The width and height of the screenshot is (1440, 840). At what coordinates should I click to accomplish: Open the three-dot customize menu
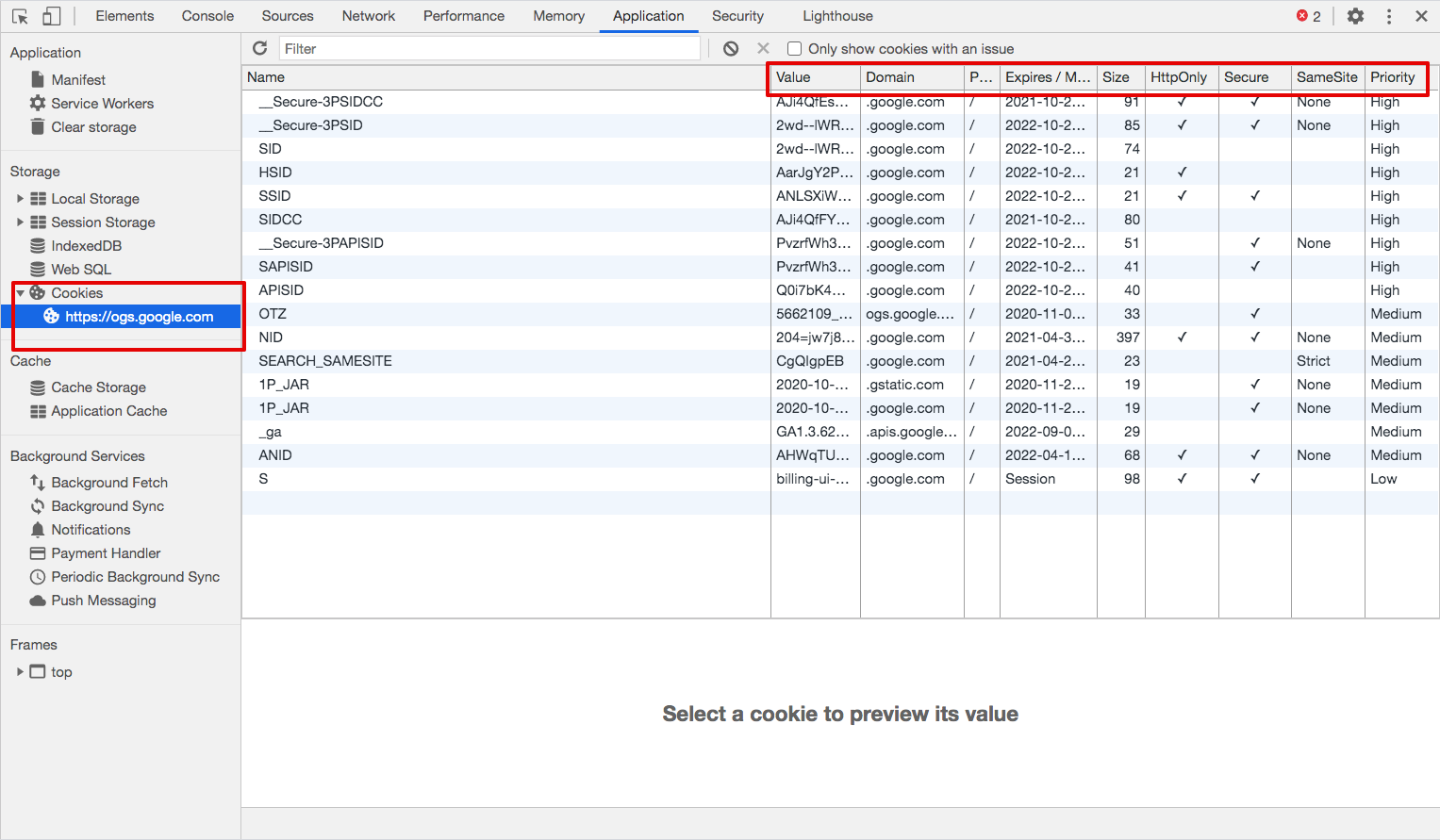point(1388,16)
